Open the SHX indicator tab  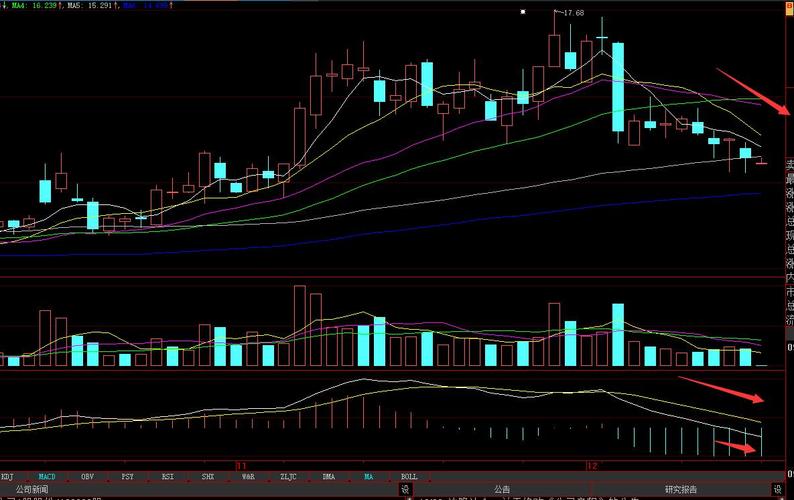tap(208, 477)
